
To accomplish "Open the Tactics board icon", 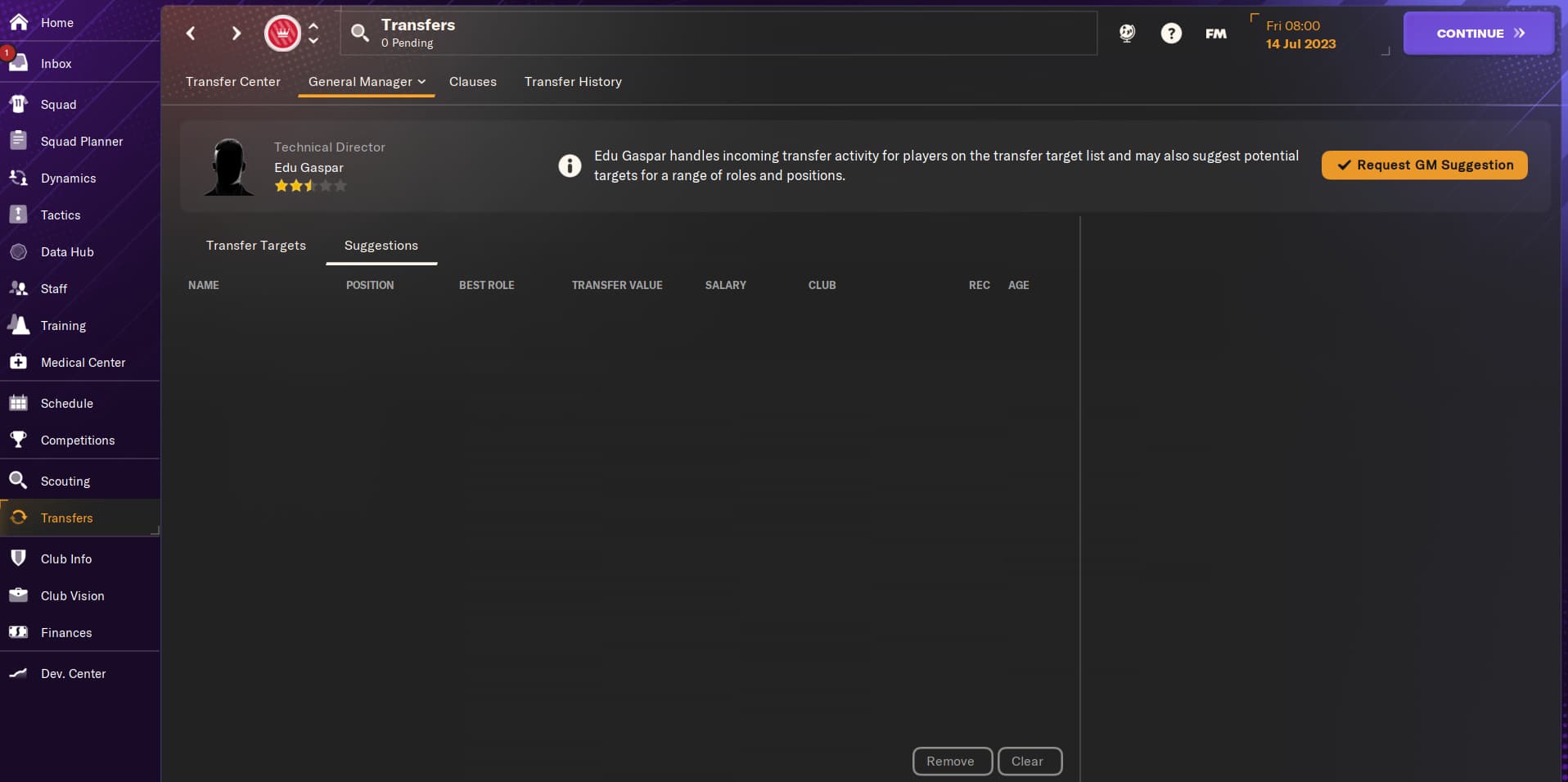I will [x=18, y=215].
